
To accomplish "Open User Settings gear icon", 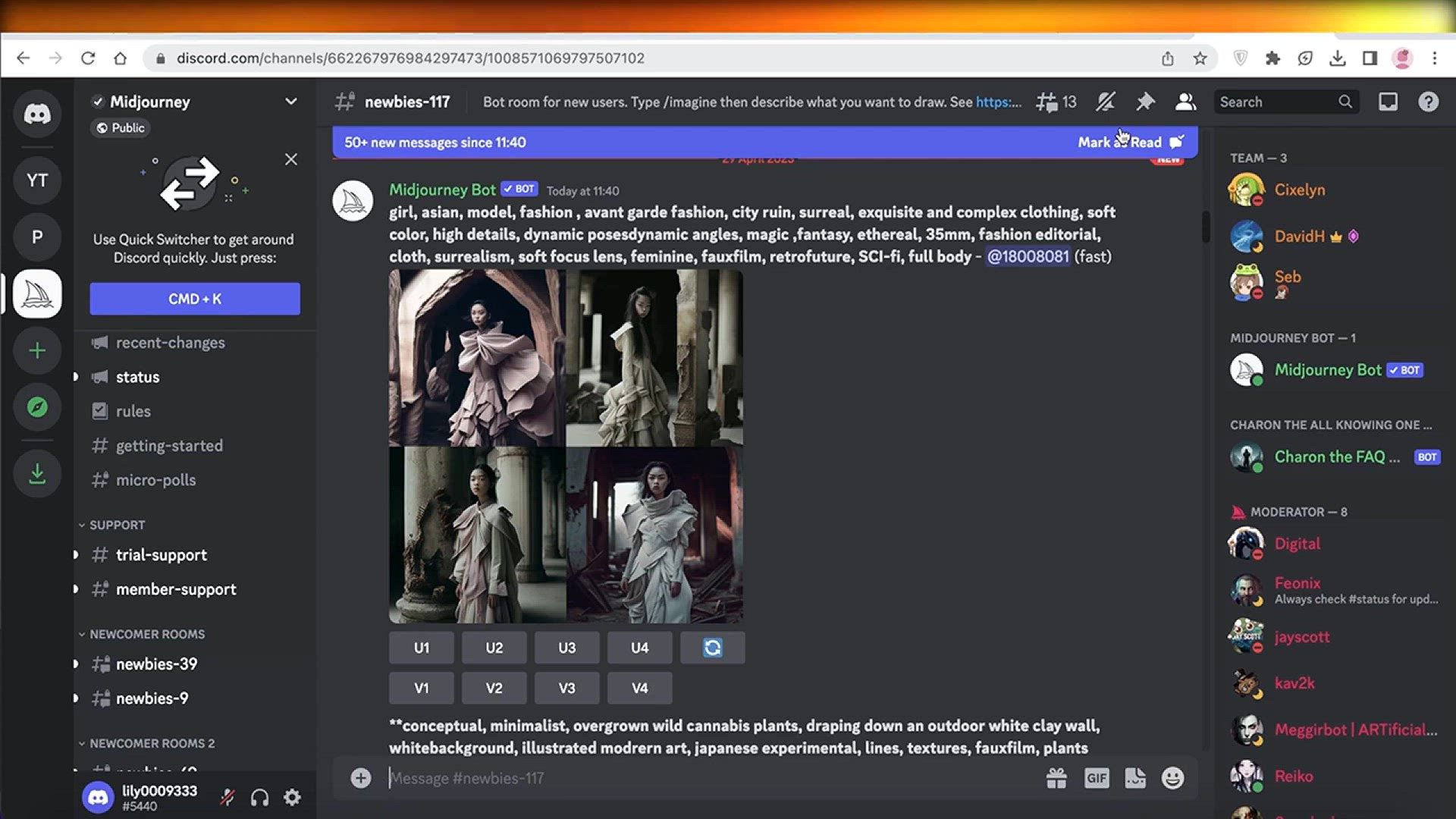I will tap(292, 797).
